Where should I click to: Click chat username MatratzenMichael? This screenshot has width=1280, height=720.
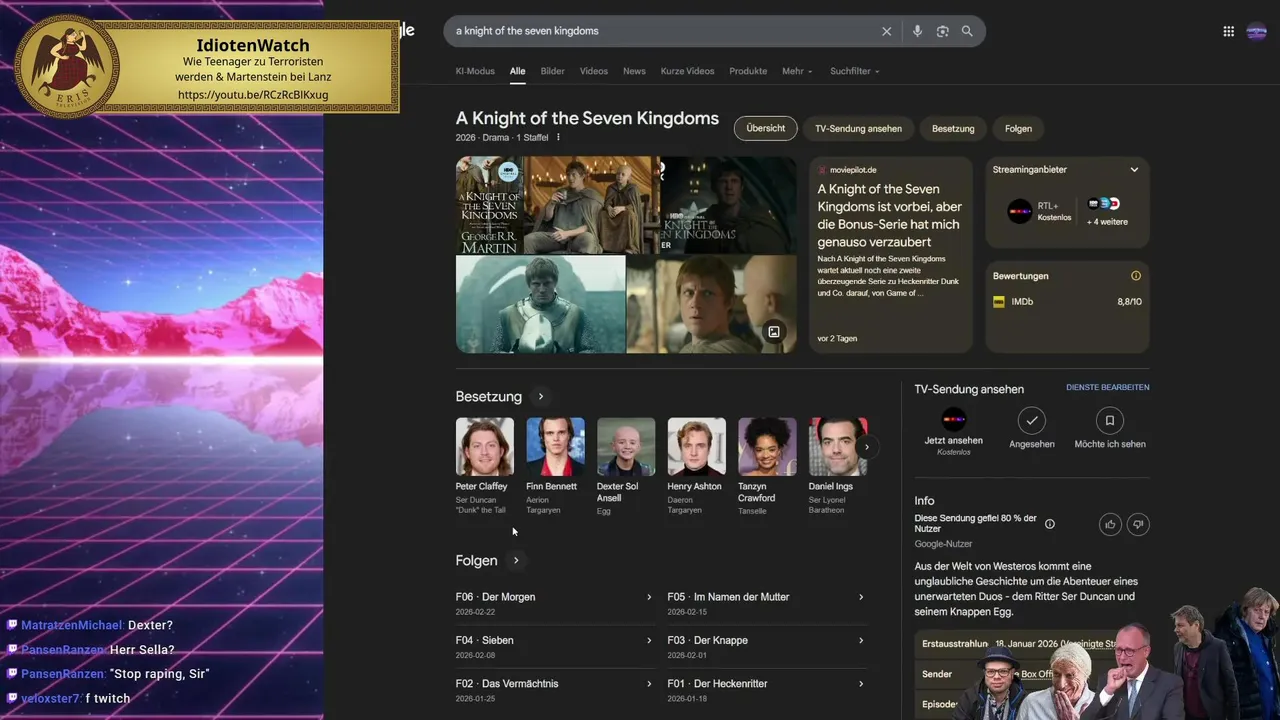pos(72,625)
